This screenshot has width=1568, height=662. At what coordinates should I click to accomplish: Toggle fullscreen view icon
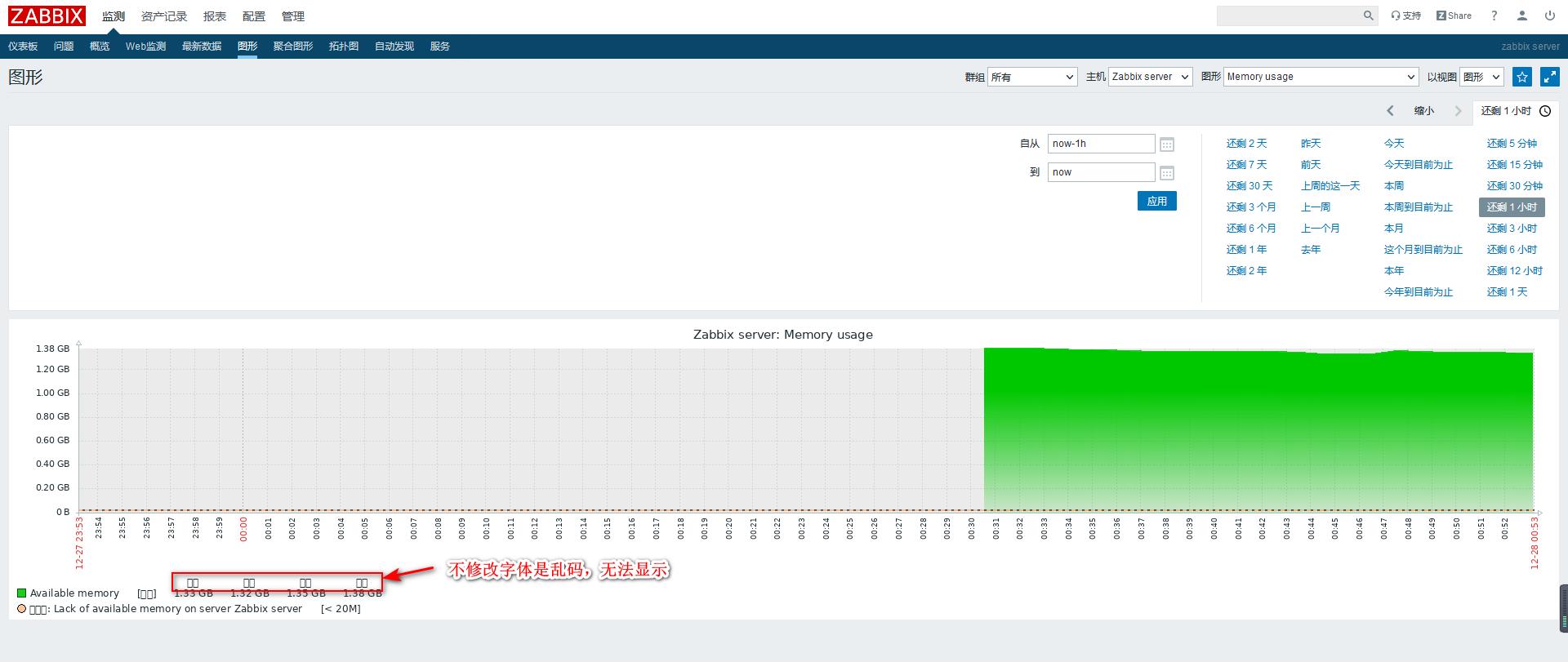(x=1550, y=77)
